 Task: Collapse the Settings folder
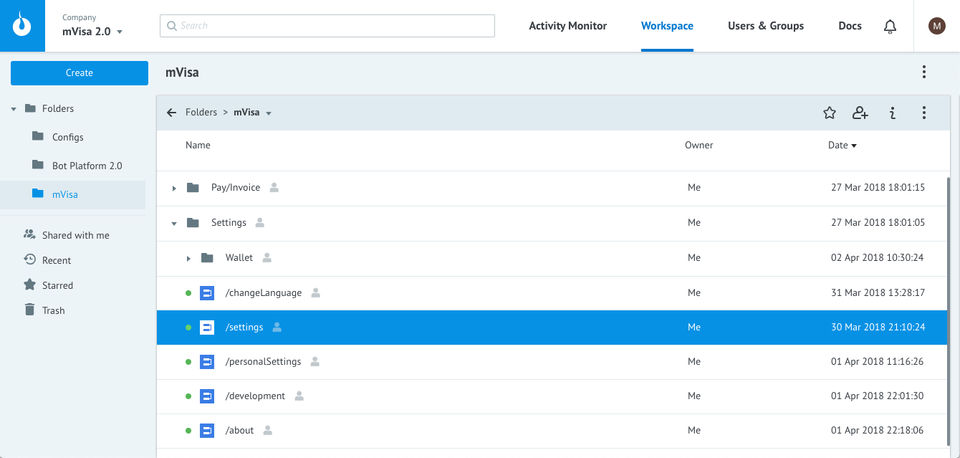[175, 223]
